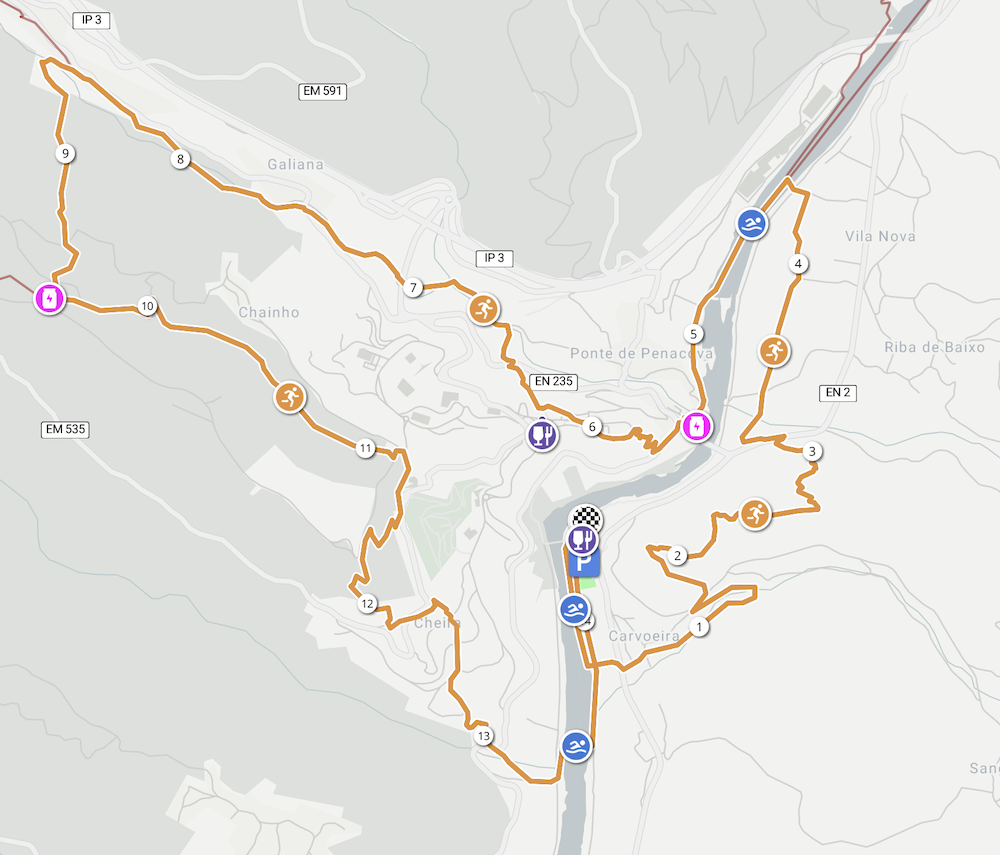Select kilometer marker 8 near Galiana
1000x855 pixels.
[180, 159]
